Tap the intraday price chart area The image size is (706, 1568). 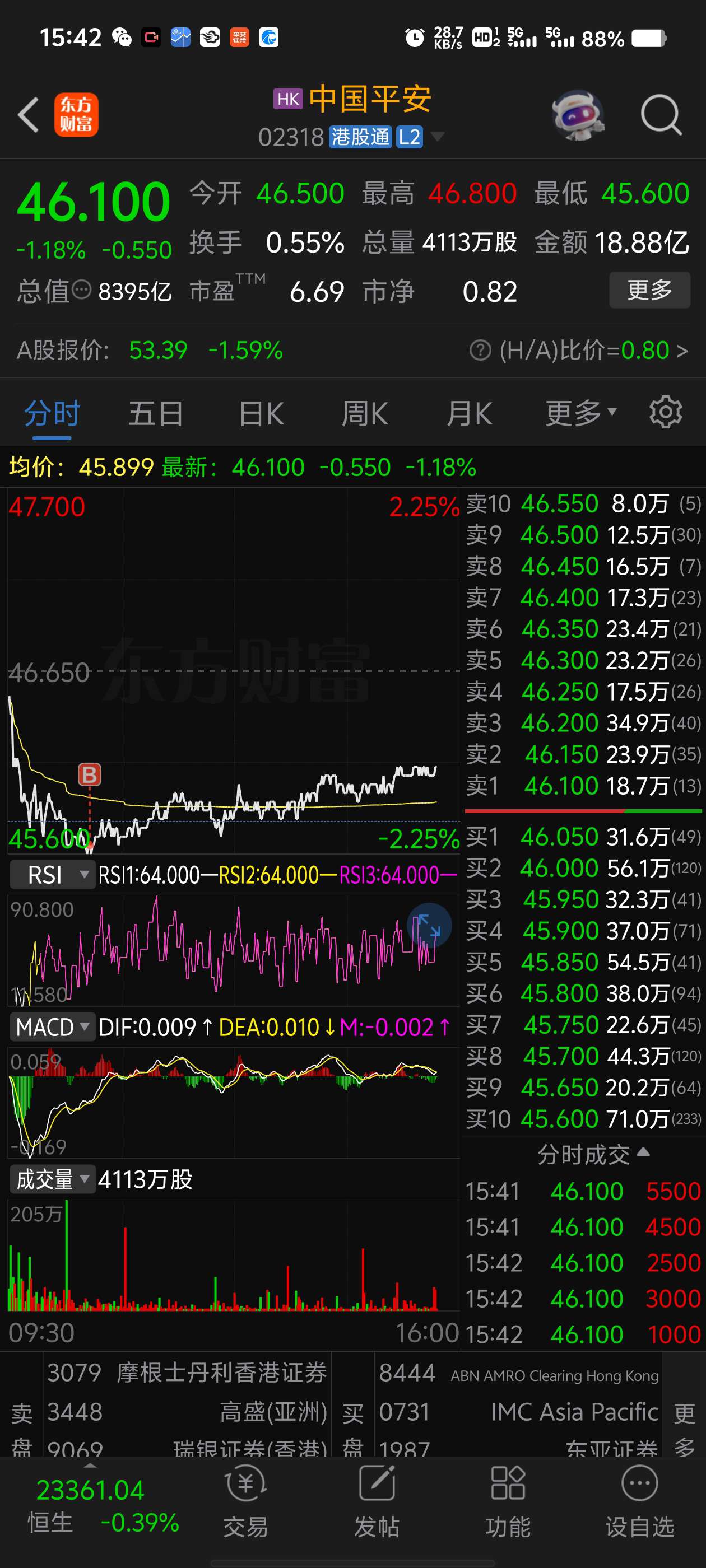click(234, 670)
